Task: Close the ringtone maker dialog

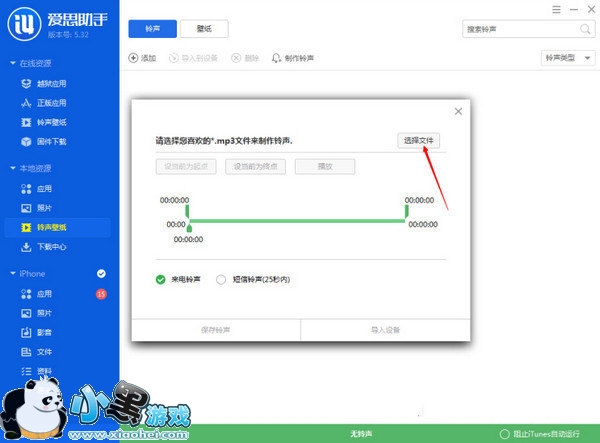Action: pos(458,111)
